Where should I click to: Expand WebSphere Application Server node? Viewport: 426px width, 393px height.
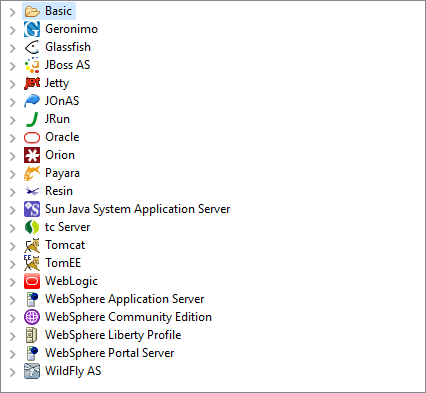pos(13,300)
